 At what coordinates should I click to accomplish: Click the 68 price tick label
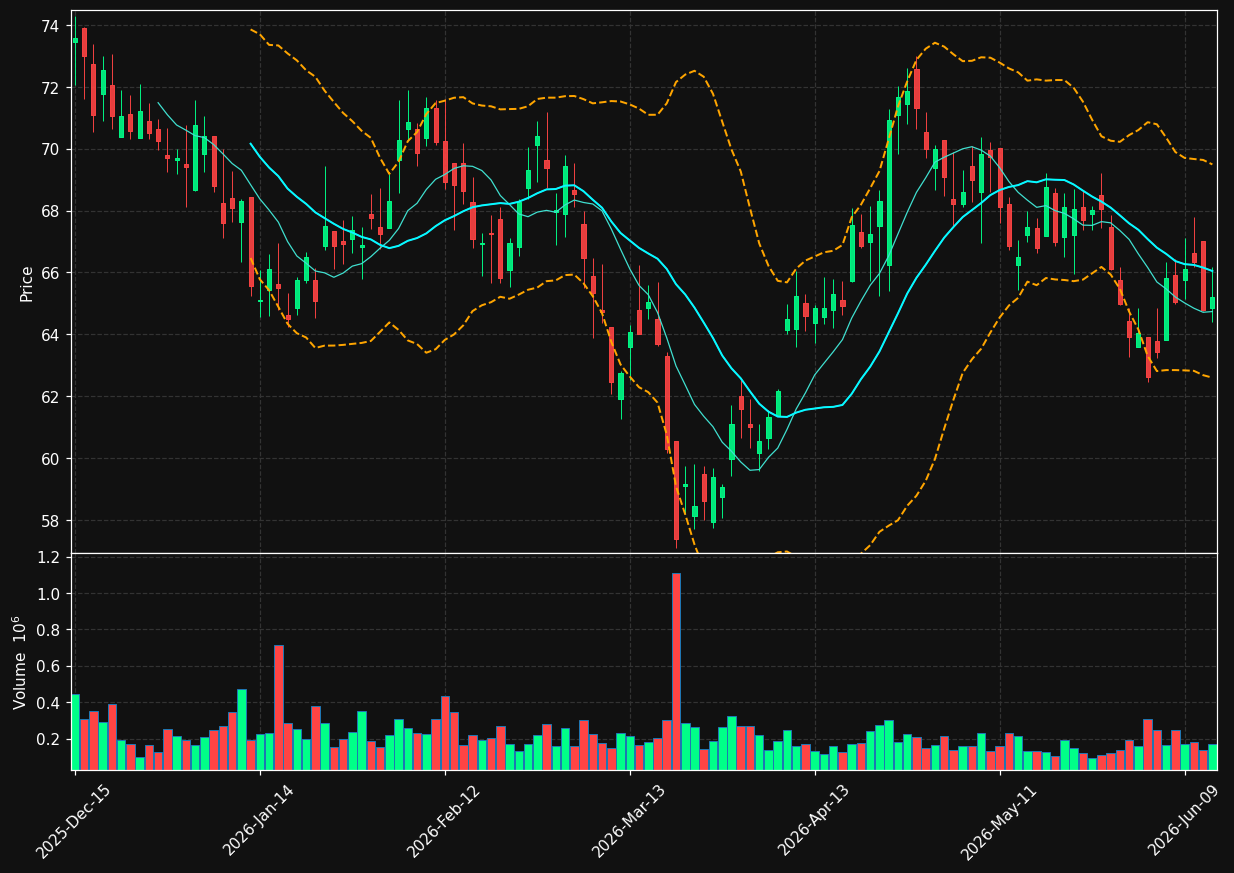tap(51, 212)
